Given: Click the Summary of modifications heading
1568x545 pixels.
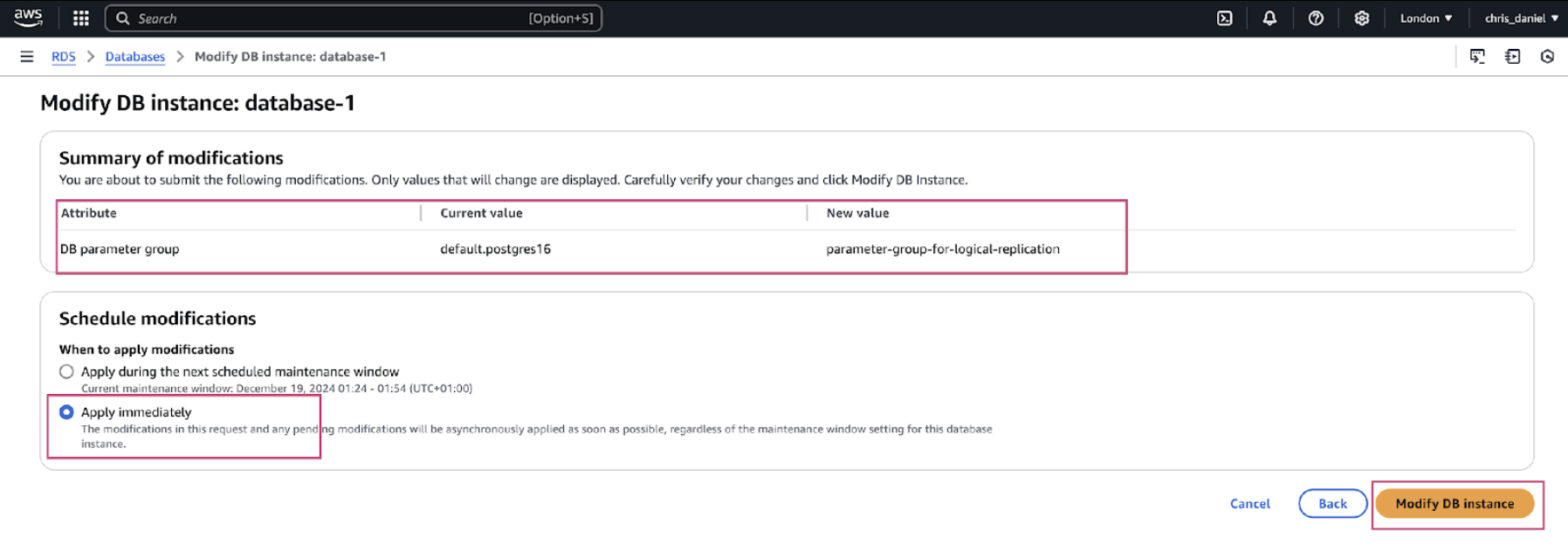Looking at the screenshot, I should point(171,158).
